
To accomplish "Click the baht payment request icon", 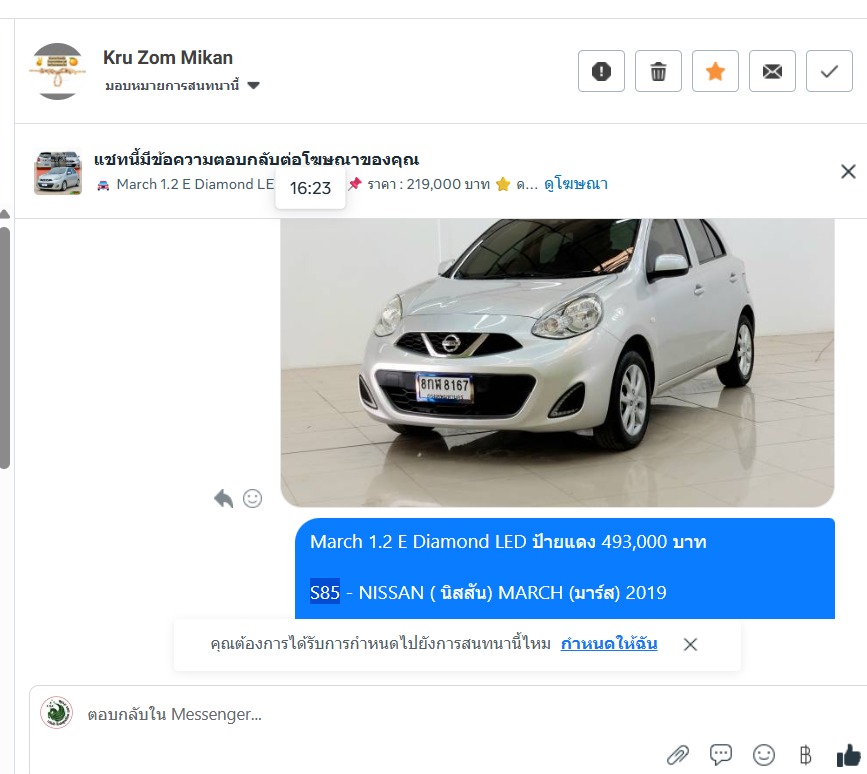I will click(x=806, y=755).
